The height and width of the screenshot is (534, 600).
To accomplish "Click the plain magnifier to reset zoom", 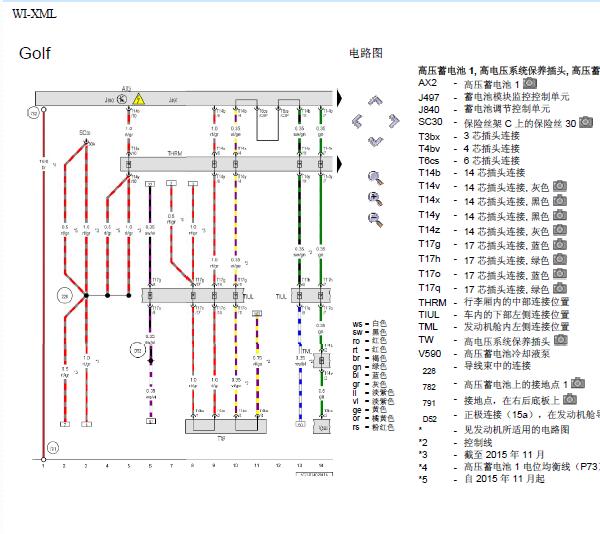I will click(375, 178).
